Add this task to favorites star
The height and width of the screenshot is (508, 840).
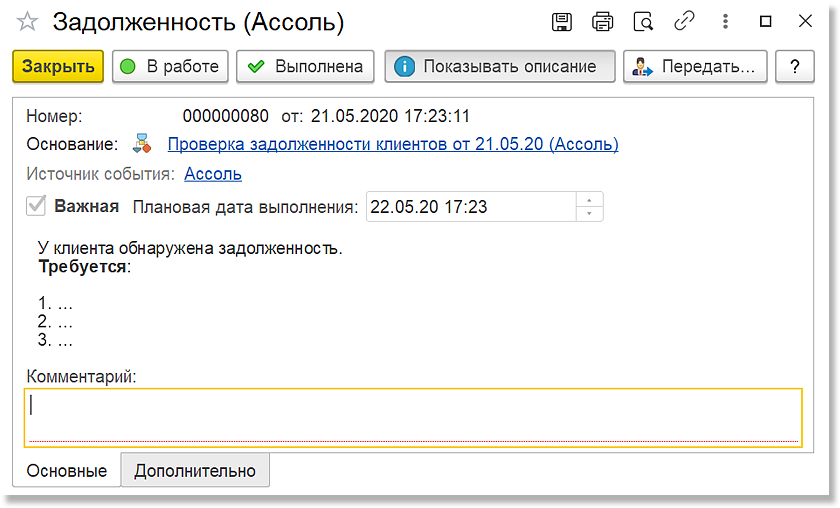(x=27, y=22)
